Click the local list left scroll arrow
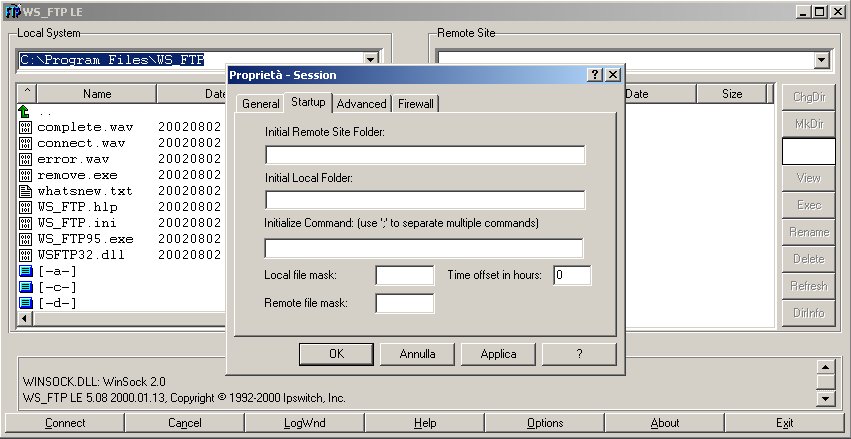Image resolution: width=851 pixels, height=439 pixels. click(x=24, y=319)
